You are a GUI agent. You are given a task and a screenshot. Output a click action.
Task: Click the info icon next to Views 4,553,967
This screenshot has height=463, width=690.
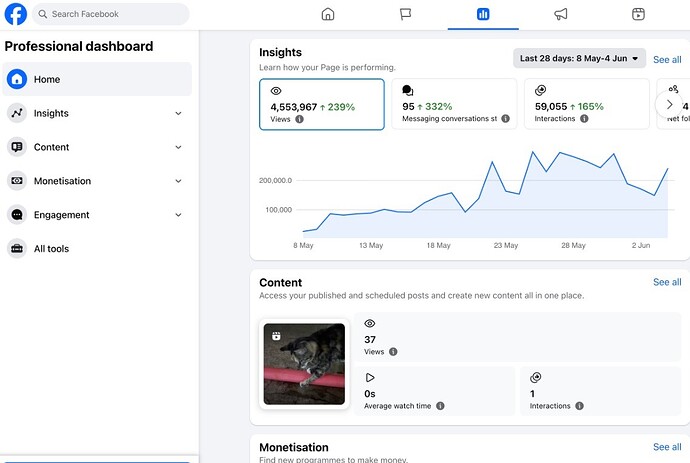(x=299, y=119)
